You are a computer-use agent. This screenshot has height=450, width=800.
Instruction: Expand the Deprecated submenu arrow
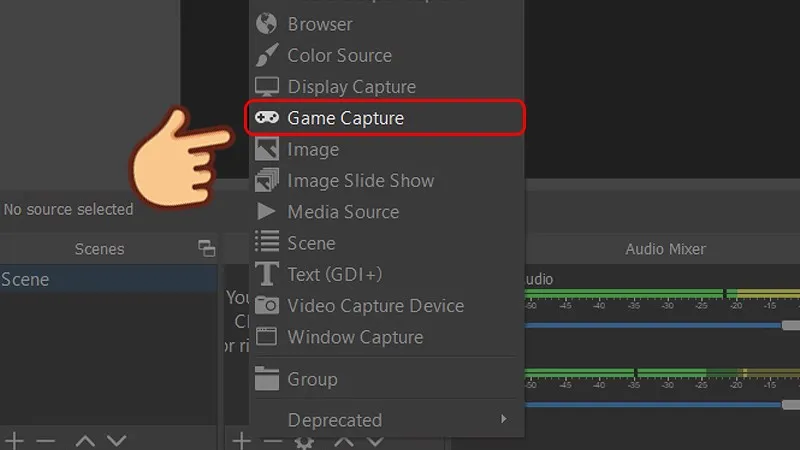pos(505,419)
